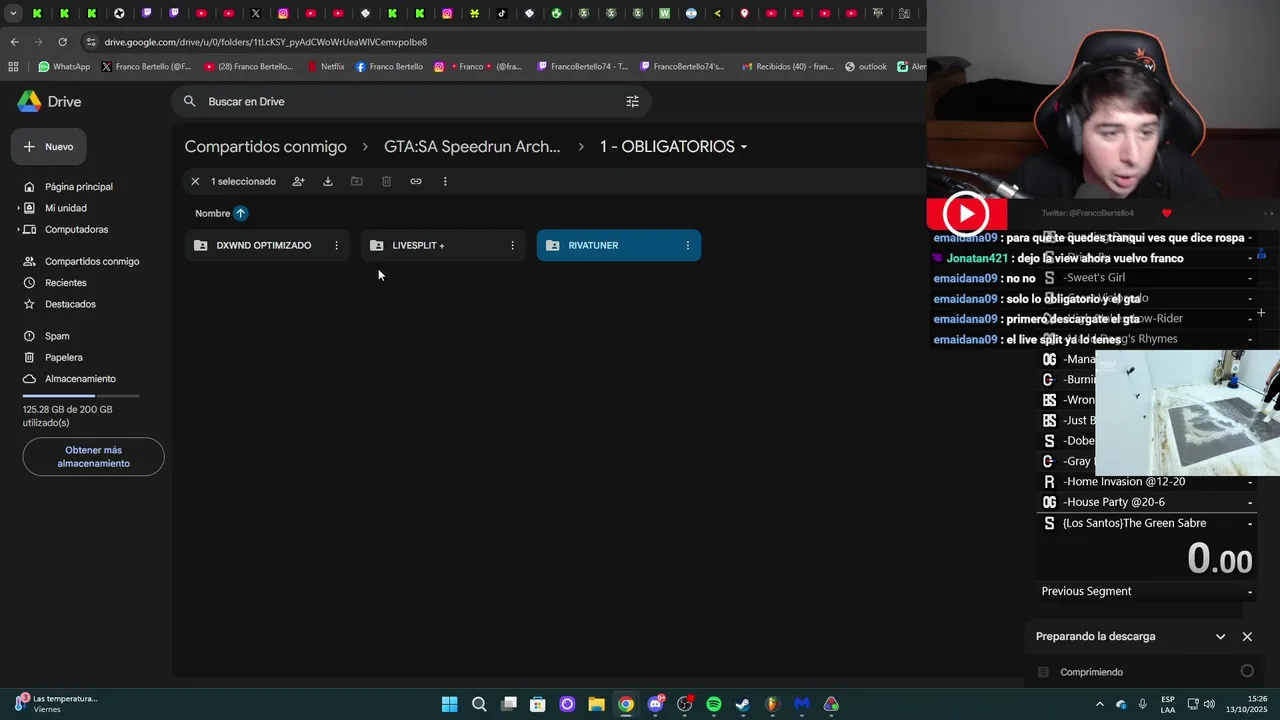The height and width of the screenshot is (720, 1280).
Task: Click the browser reload icon
Action: pyautogui.click(x=62, y=42)
